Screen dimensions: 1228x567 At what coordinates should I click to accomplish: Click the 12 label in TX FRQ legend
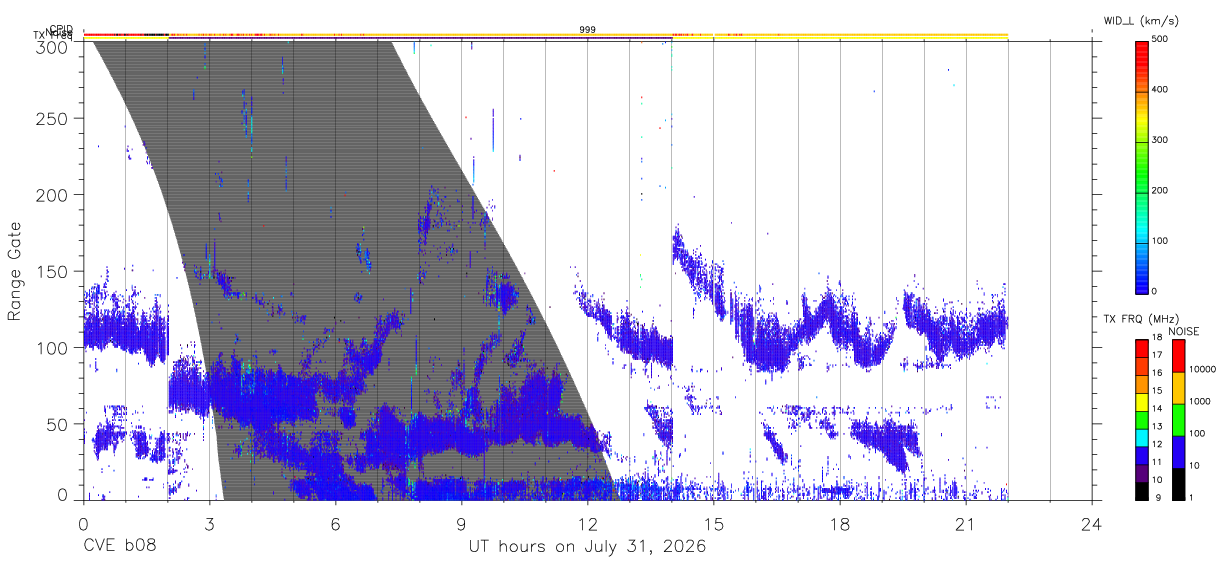1156,444
